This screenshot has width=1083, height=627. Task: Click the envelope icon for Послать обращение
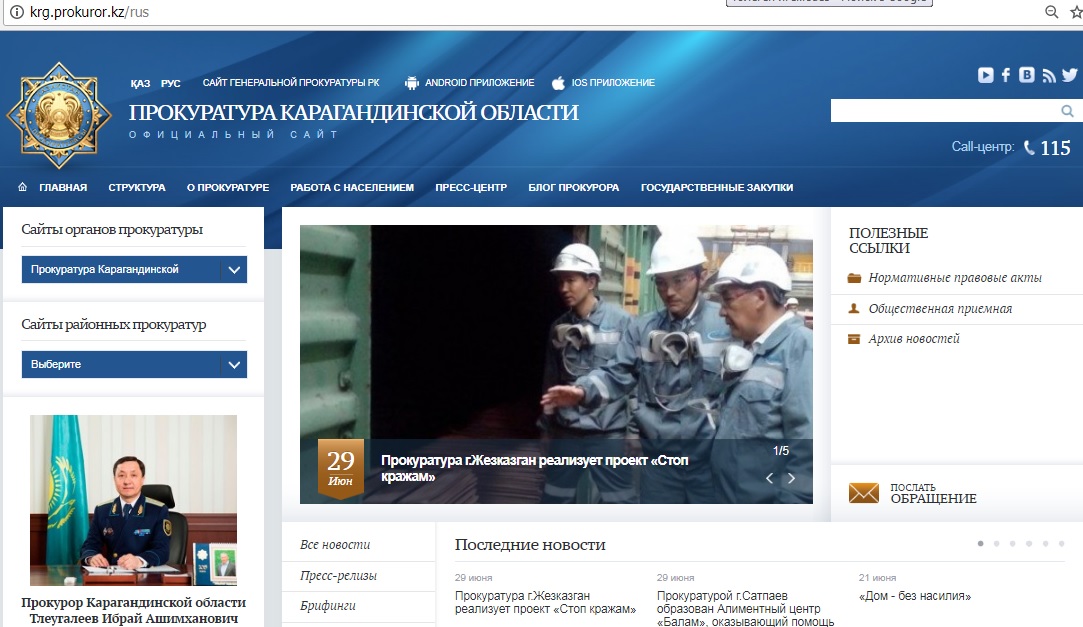(863, 493)
